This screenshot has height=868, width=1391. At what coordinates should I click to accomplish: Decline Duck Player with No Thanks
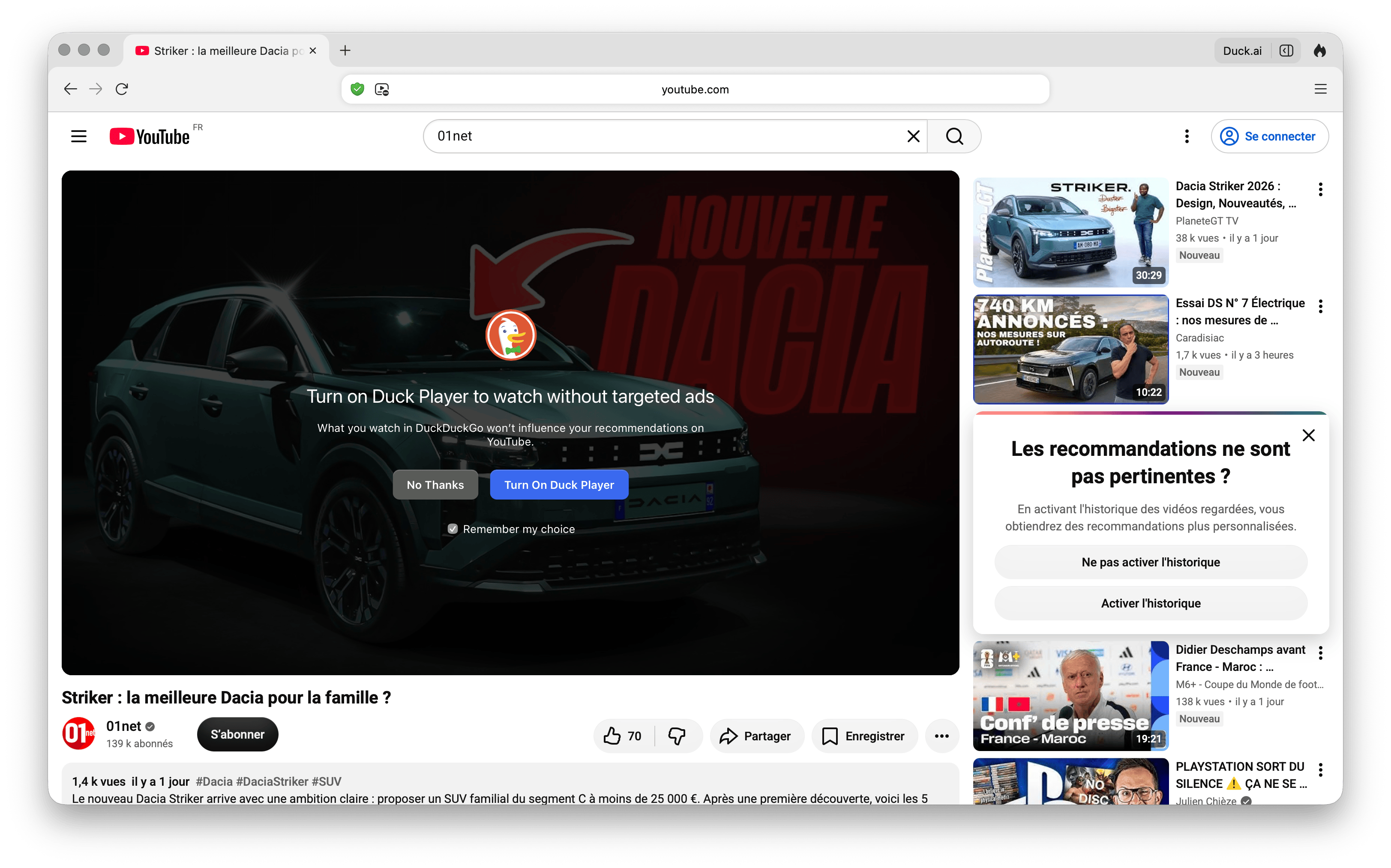coord(435,485)
